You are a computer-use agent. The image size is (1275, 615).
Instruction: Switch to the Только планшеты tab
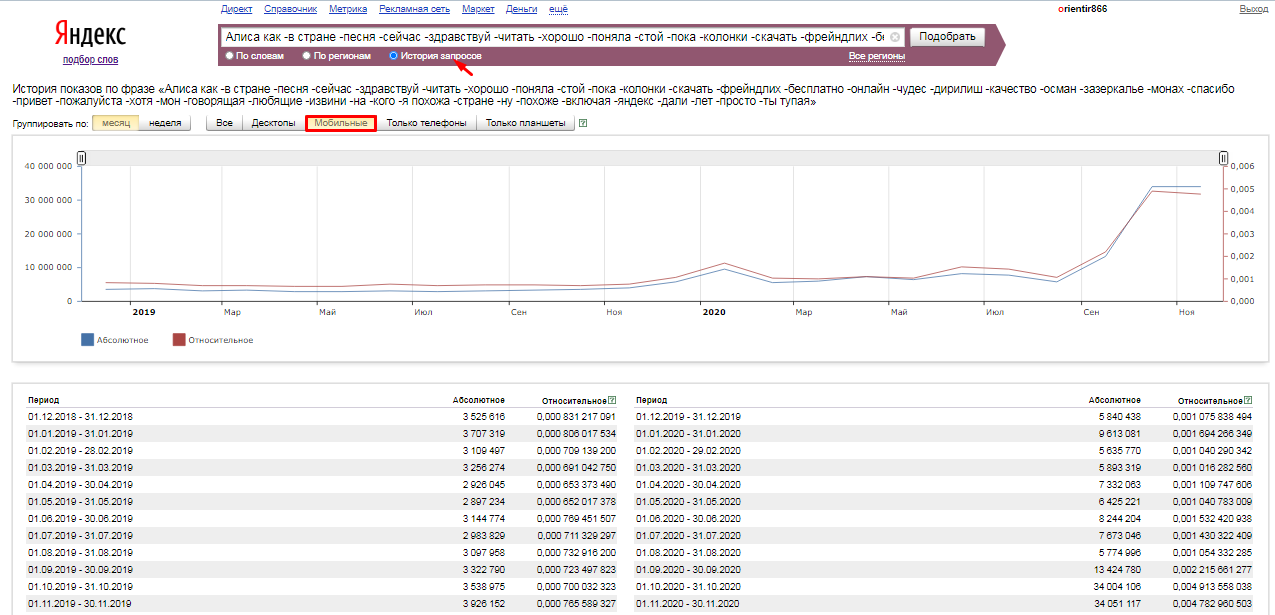point(525,124)
